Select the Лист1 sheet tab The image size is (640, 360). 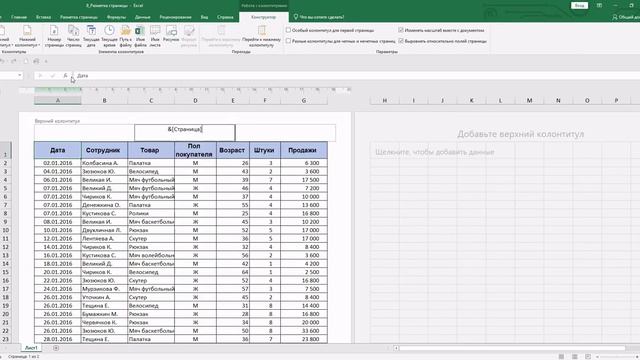click(x=31, y=348)
